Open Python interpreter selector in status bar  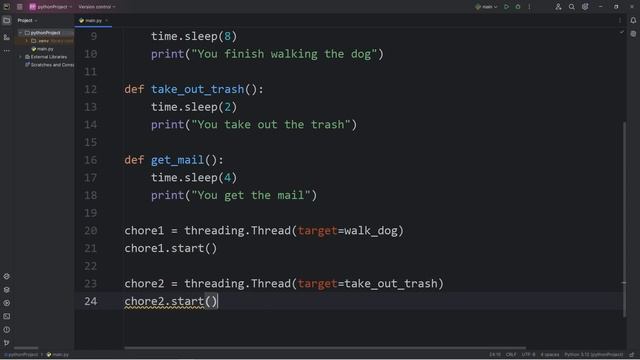coord(594,355)
